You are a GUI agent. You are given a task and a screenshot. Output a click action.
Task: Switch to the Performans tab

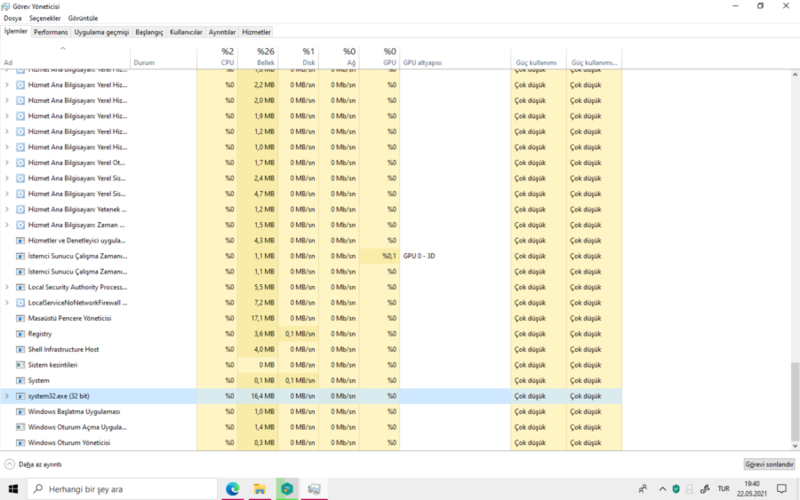(x=50, y=32)
